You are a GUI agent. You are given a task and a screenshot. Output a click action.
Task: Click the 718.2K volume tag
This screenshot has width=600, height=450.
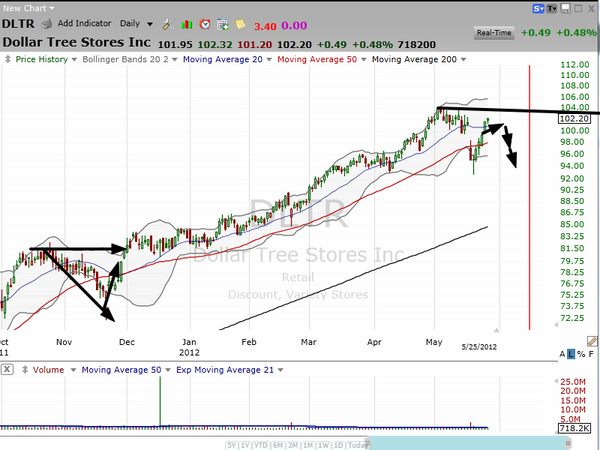point(574,428)
